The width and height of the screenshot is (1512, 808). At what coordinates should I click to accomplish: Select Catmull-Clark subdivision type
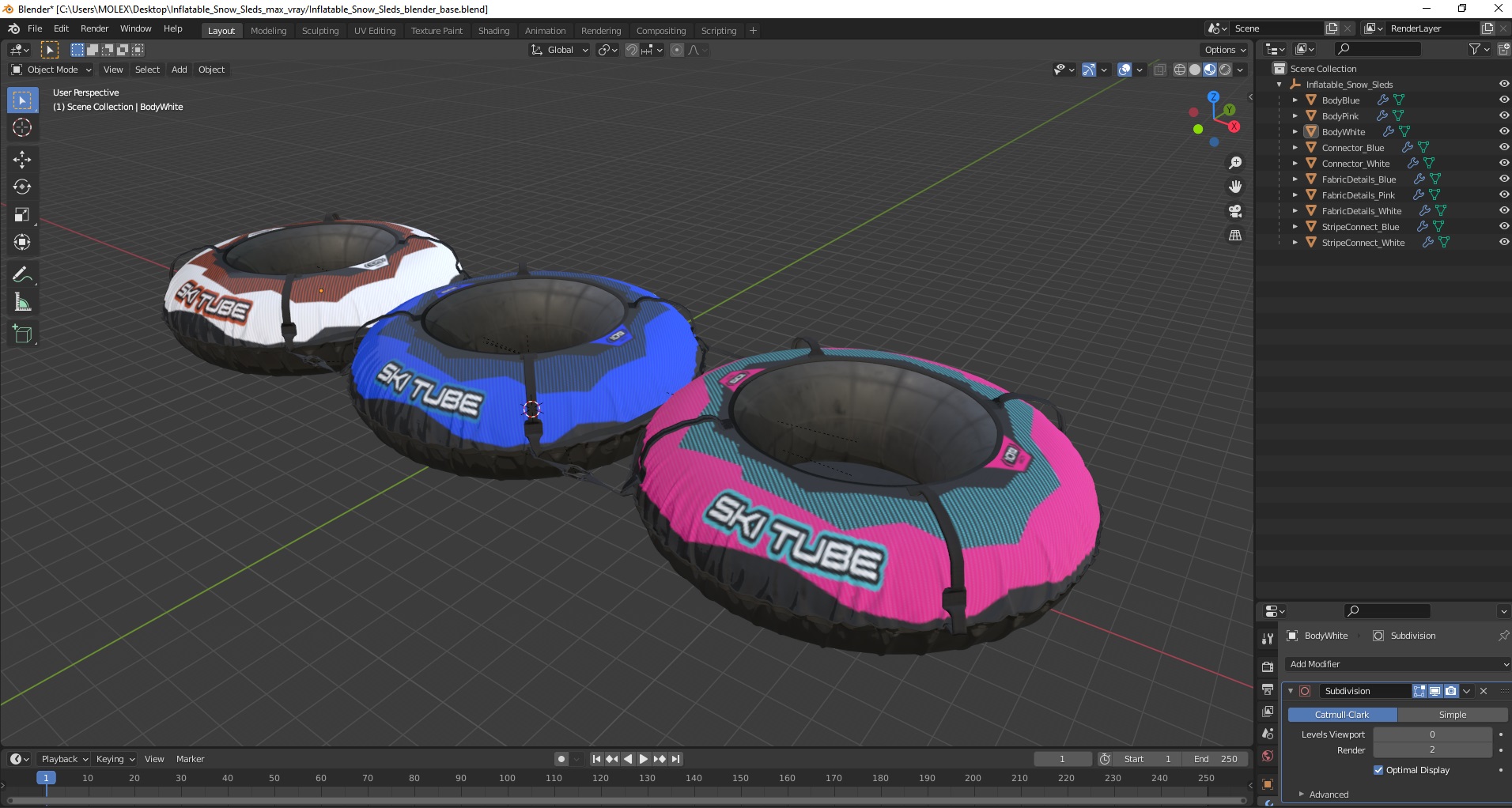[x=1342, y=715]
